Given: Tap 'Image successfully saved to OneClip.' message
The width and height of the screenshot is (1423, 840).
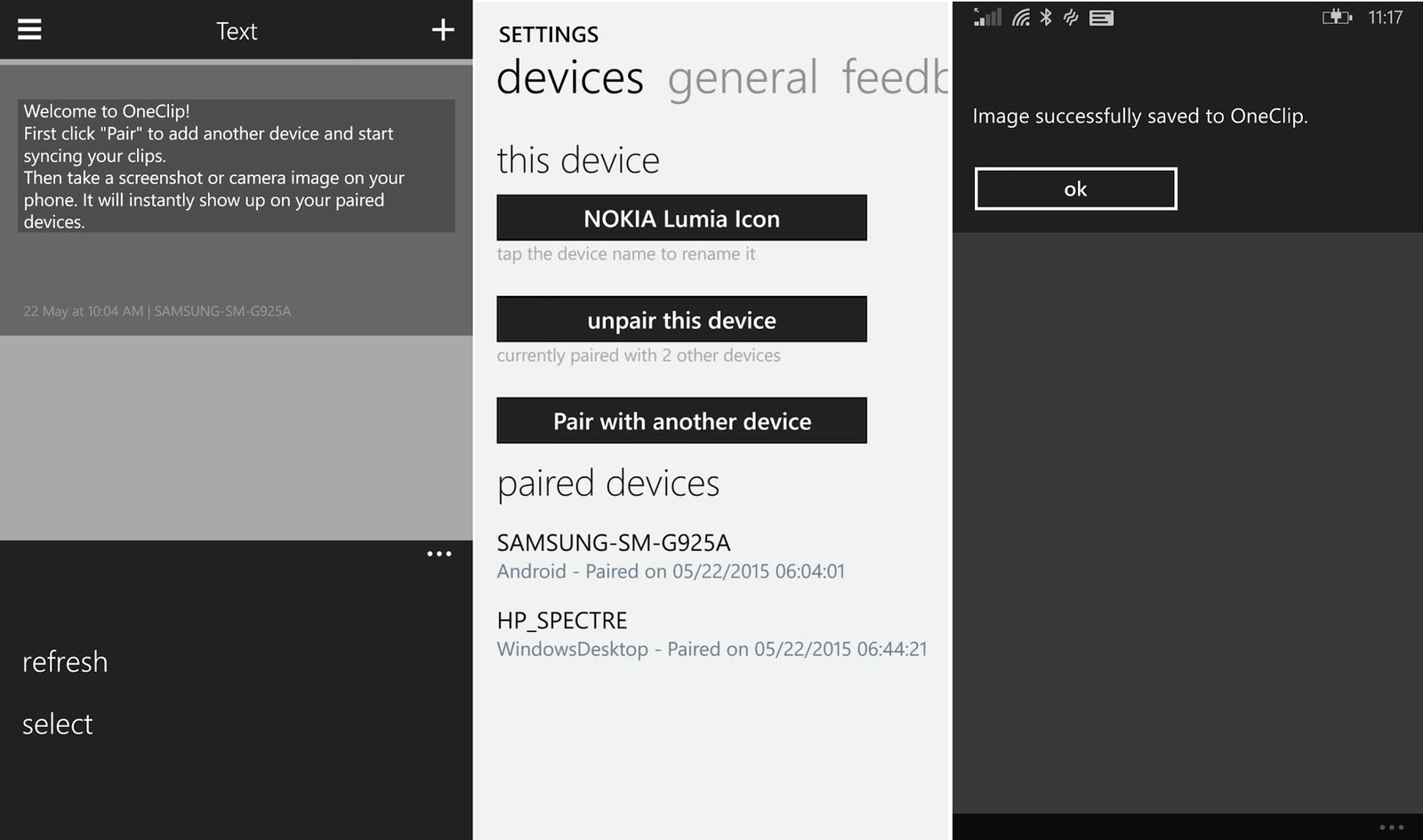Looking at the screenshot, I should coord(1140,116).
